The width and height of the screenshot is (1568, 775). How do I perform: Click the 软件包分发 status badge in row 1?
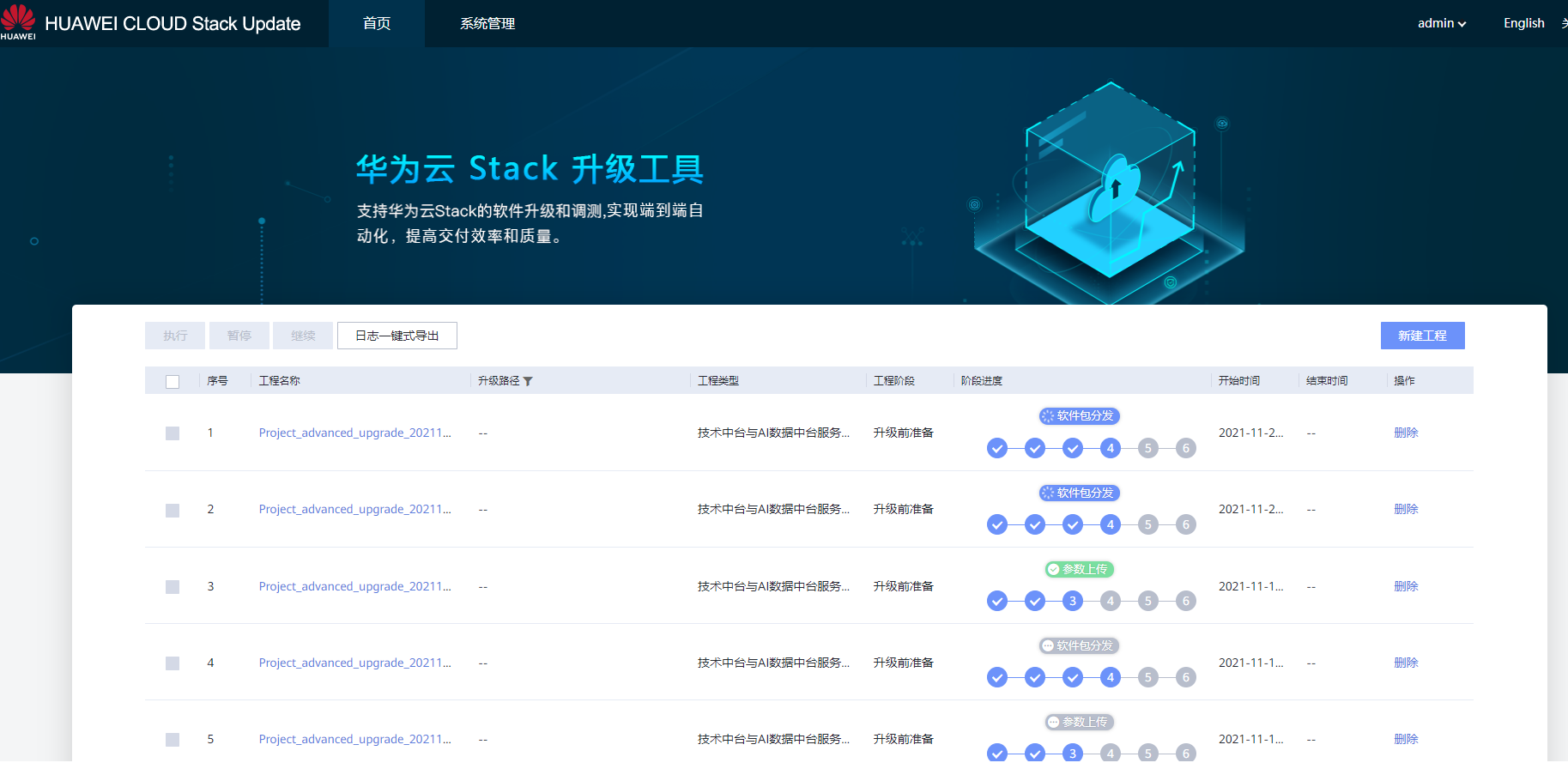1080,416
